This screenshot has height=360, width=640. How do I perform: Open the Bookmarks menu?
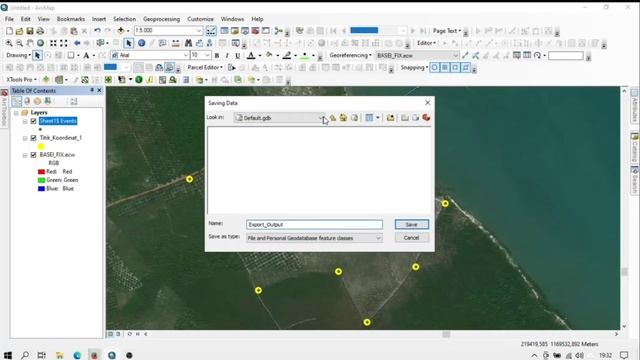click(71, 19)
